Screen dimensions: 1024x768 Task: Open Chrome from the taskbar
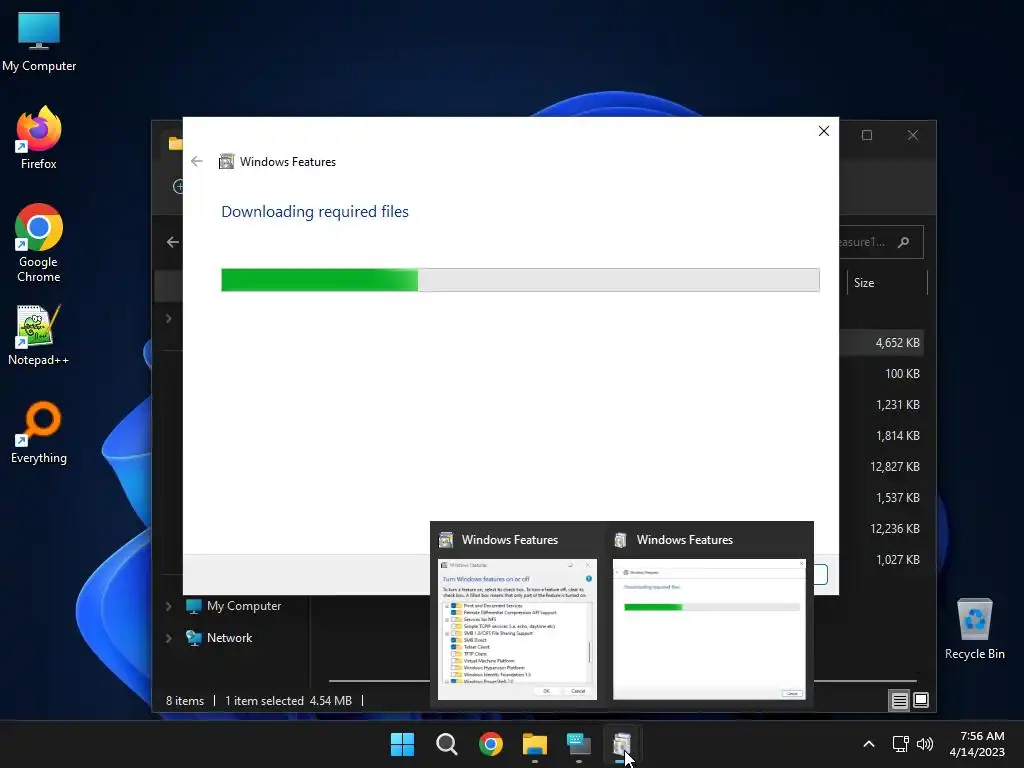pyautogui.click(x=490, y=744)
